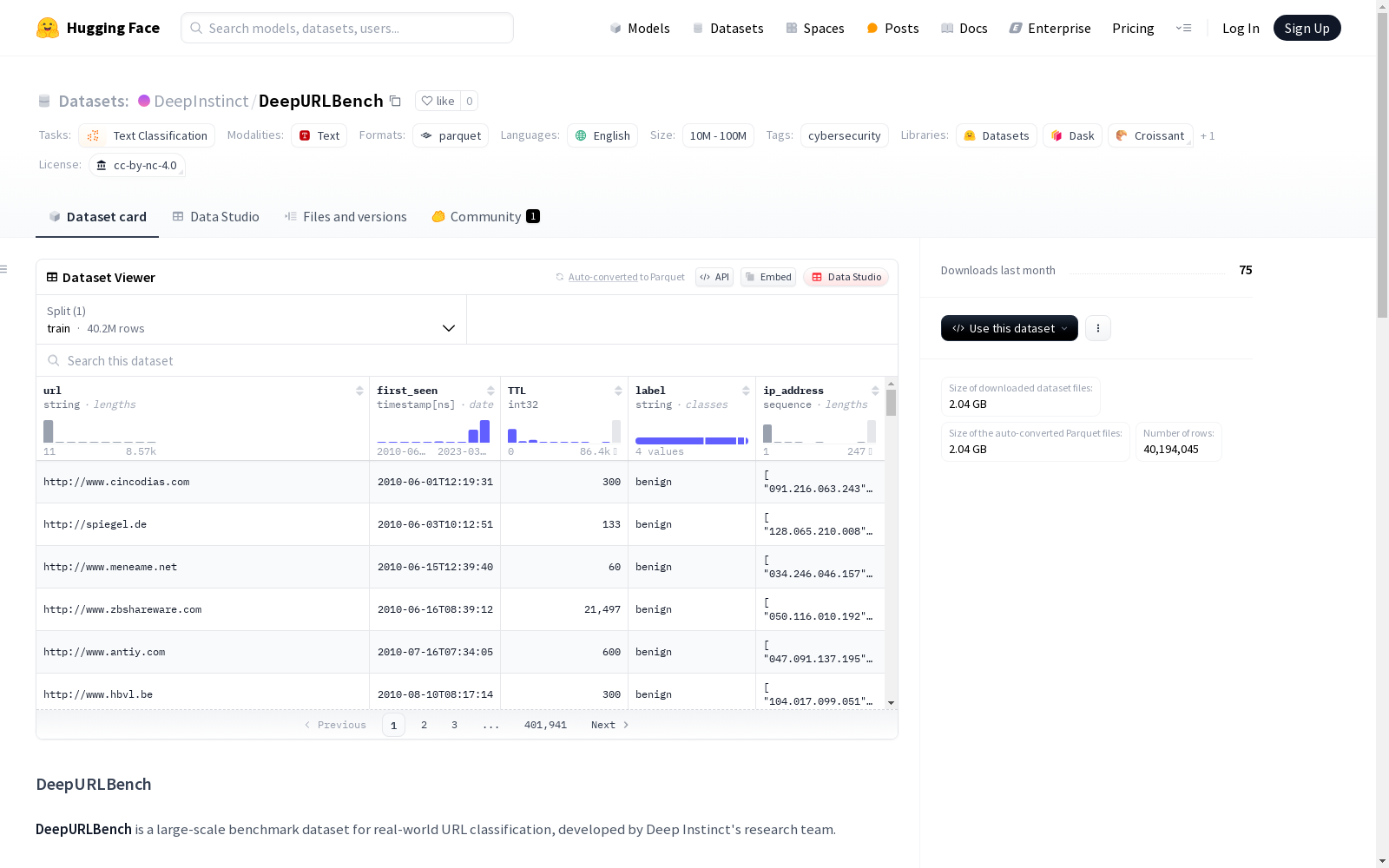Expand the +1 more libraries tag

tap(1208, 135)
